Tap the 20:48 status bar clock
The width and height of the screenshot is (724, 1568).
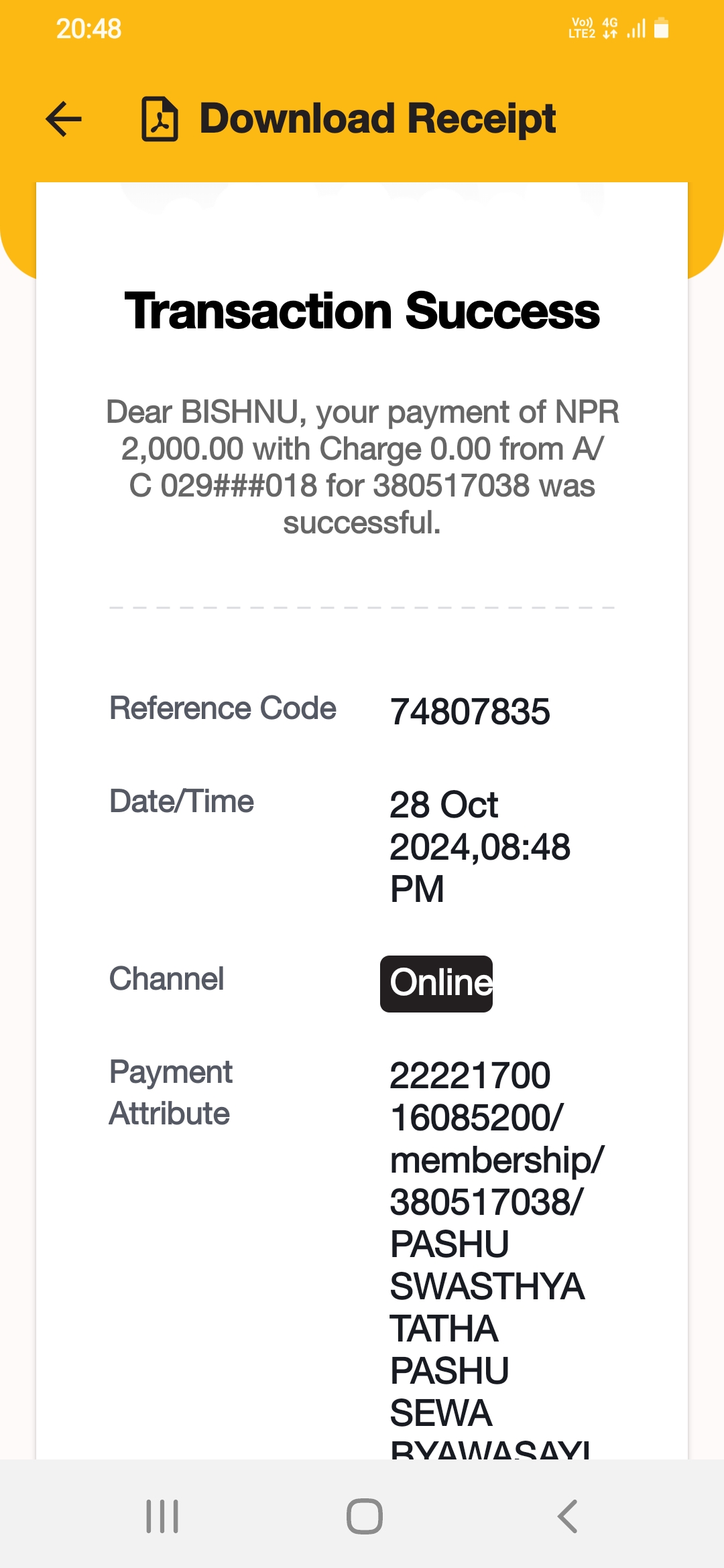tap(88, 29)
